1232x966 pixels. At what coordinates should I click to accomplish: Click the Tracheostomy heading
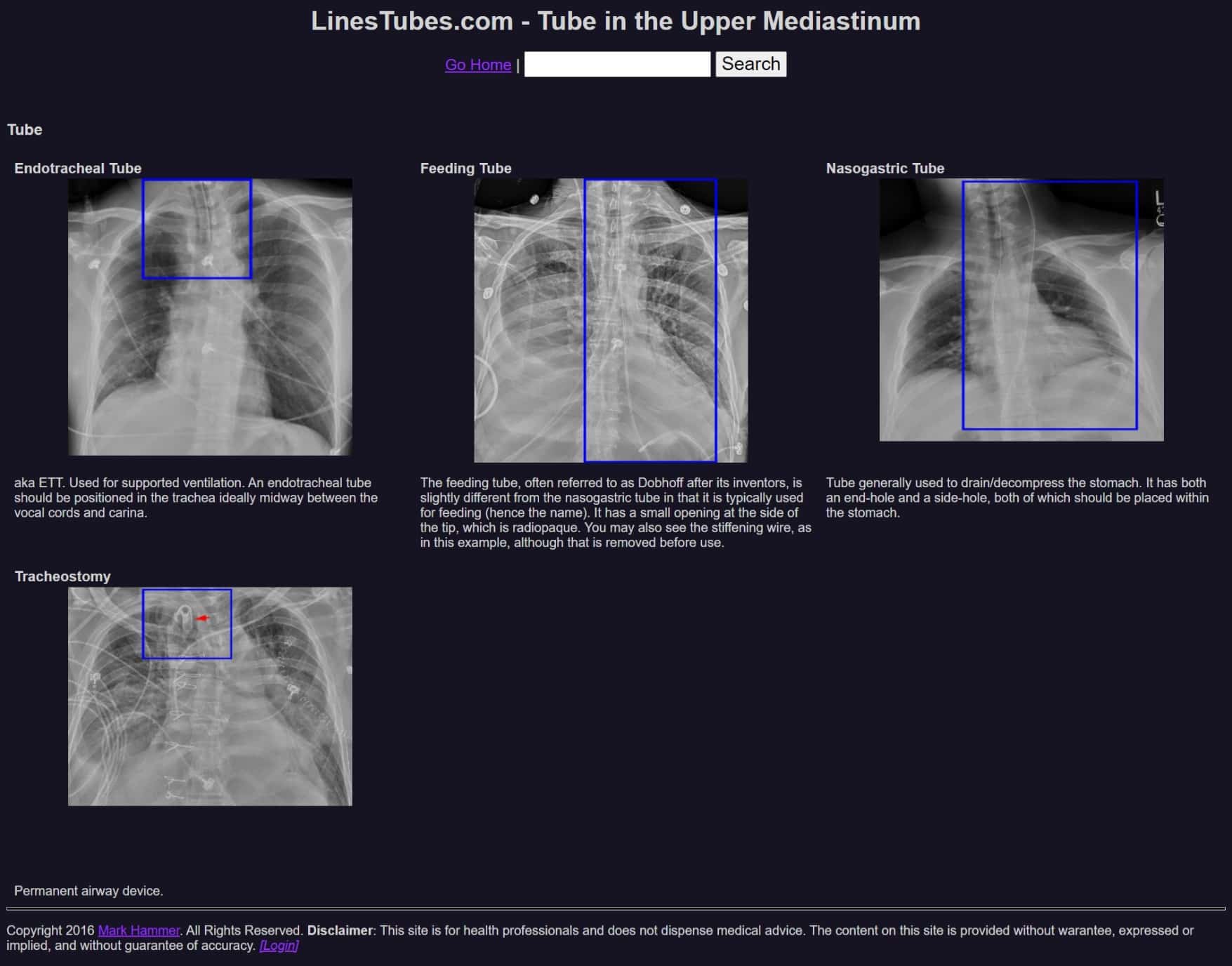pyautogui.click(x=62, y=576)
